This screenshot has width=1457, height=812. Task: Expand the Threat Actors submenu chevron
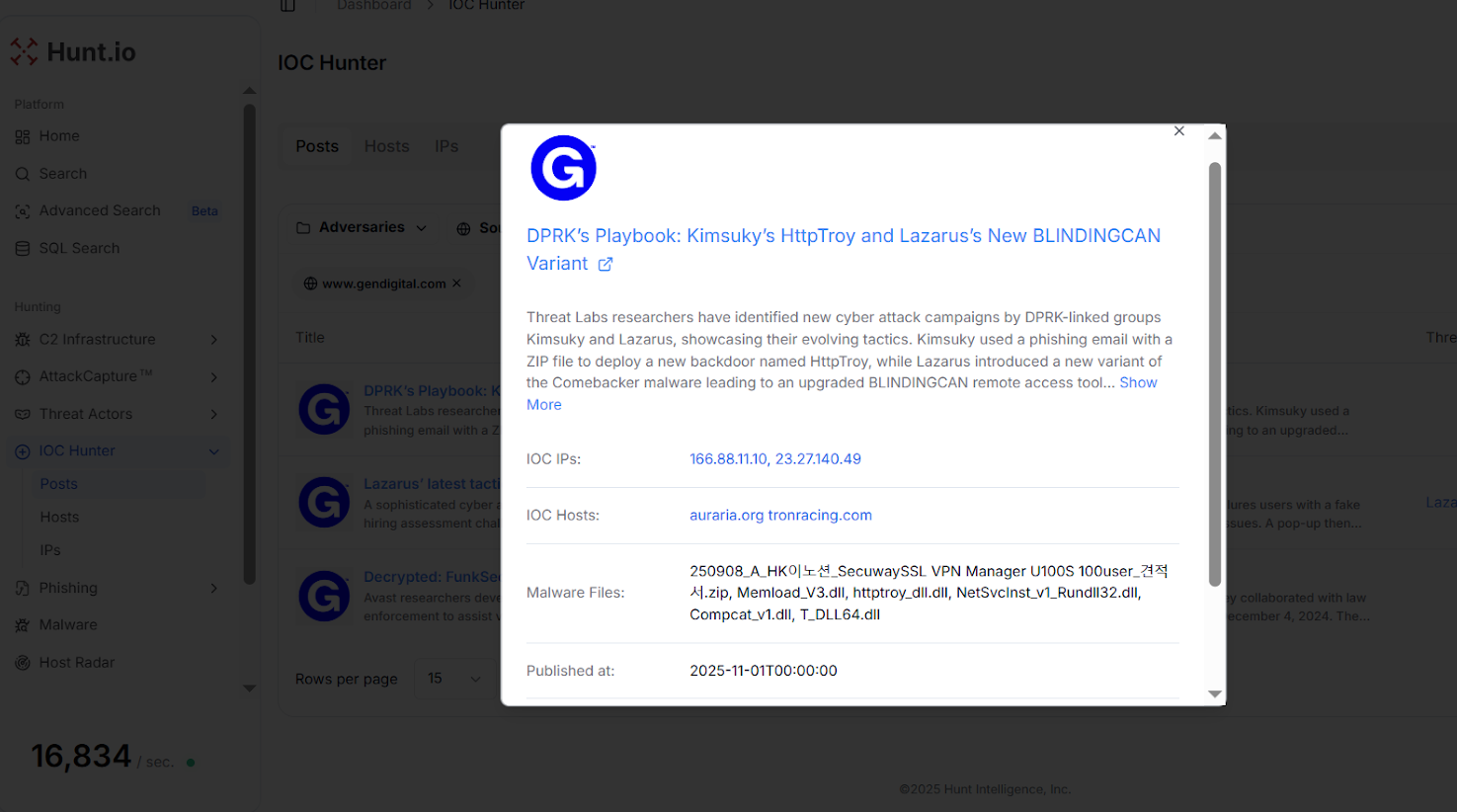(213, 414)
